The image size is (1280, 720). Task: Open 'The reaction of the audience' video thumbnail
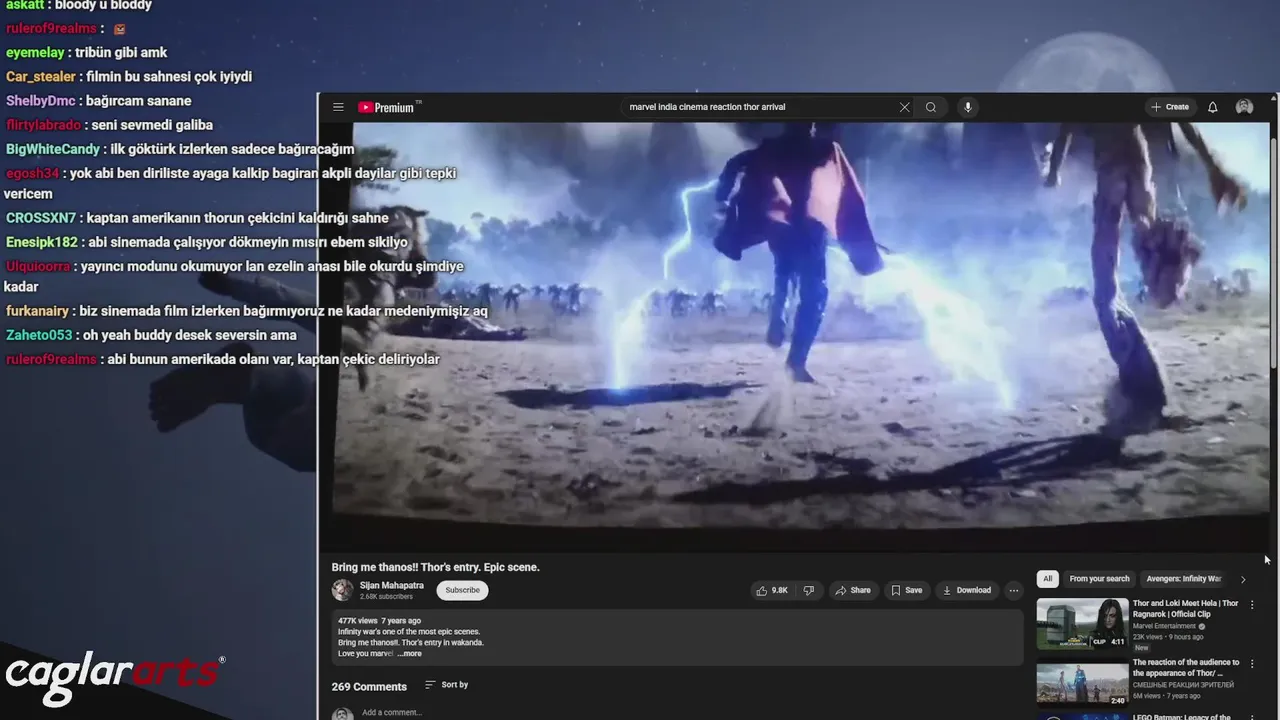(x=1082, y=683)
